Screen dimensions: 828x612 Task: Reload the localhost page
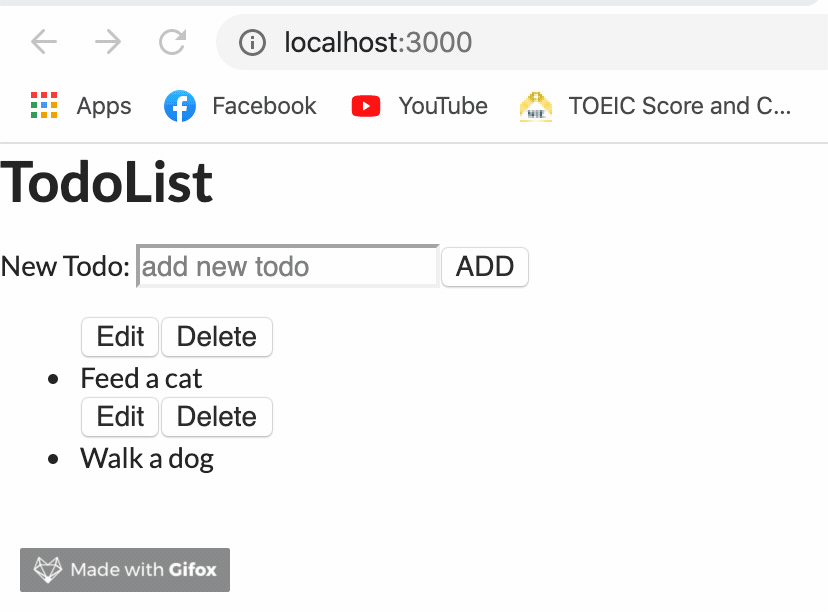[171, 42]
